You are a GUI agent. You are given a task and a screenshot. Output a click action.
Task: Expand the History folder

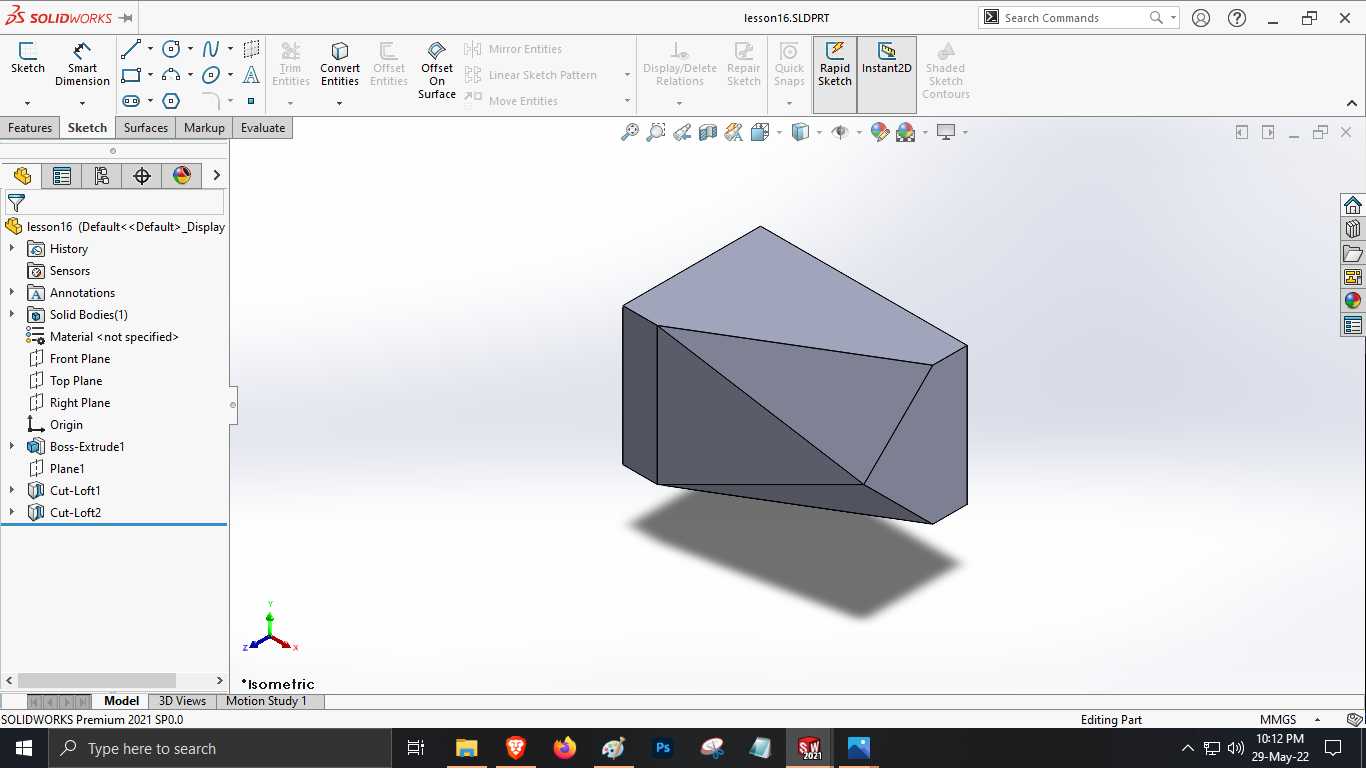click(x=12, y=248)
